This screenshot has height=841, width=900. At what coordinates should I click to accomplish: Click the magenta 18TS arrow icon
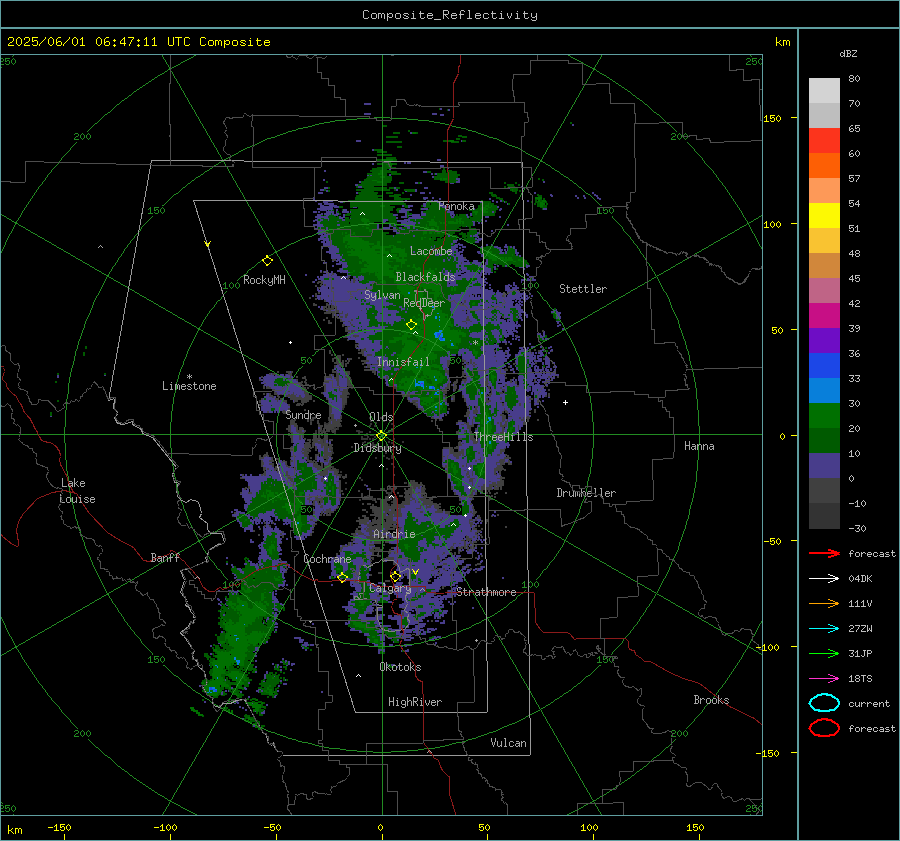click(x=824, y=679)
